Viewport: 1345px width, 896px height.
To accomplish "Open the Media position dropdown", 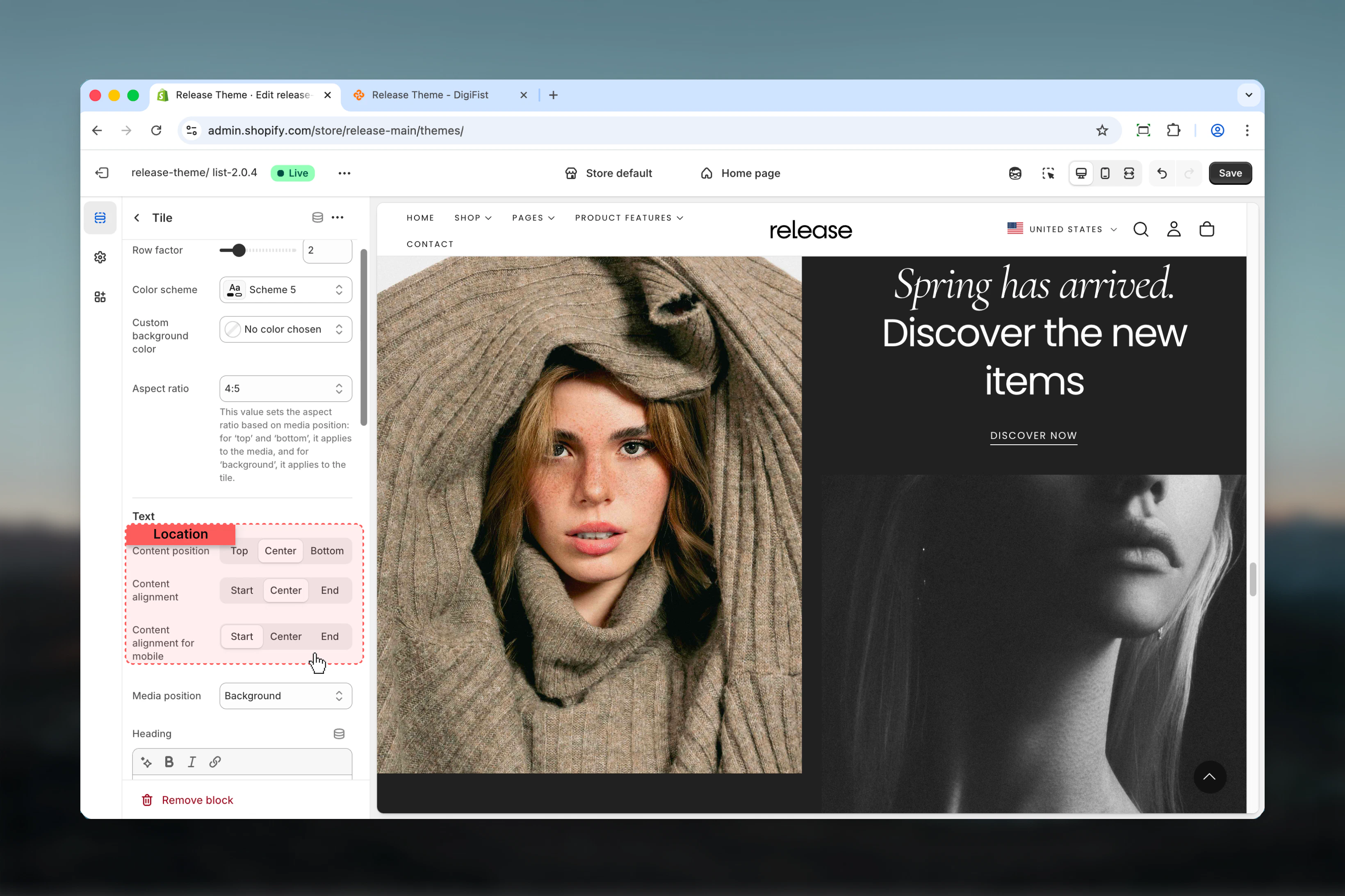I will point(286,696).
